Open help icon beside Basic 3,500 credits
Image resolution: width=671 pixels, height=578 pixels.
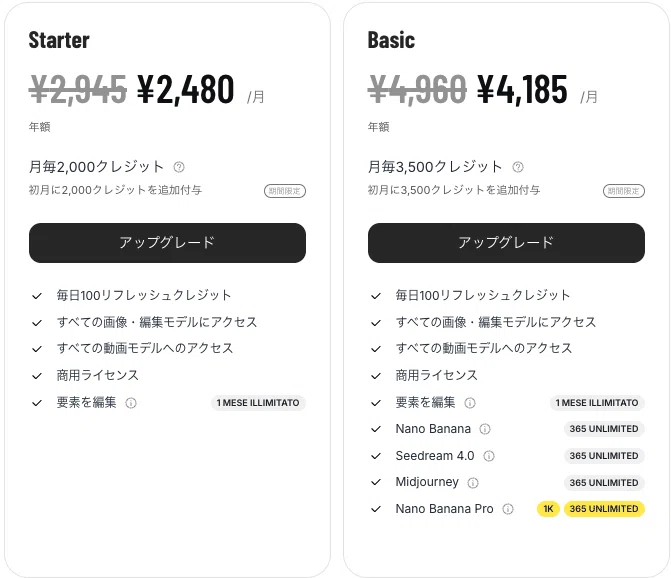517,167
